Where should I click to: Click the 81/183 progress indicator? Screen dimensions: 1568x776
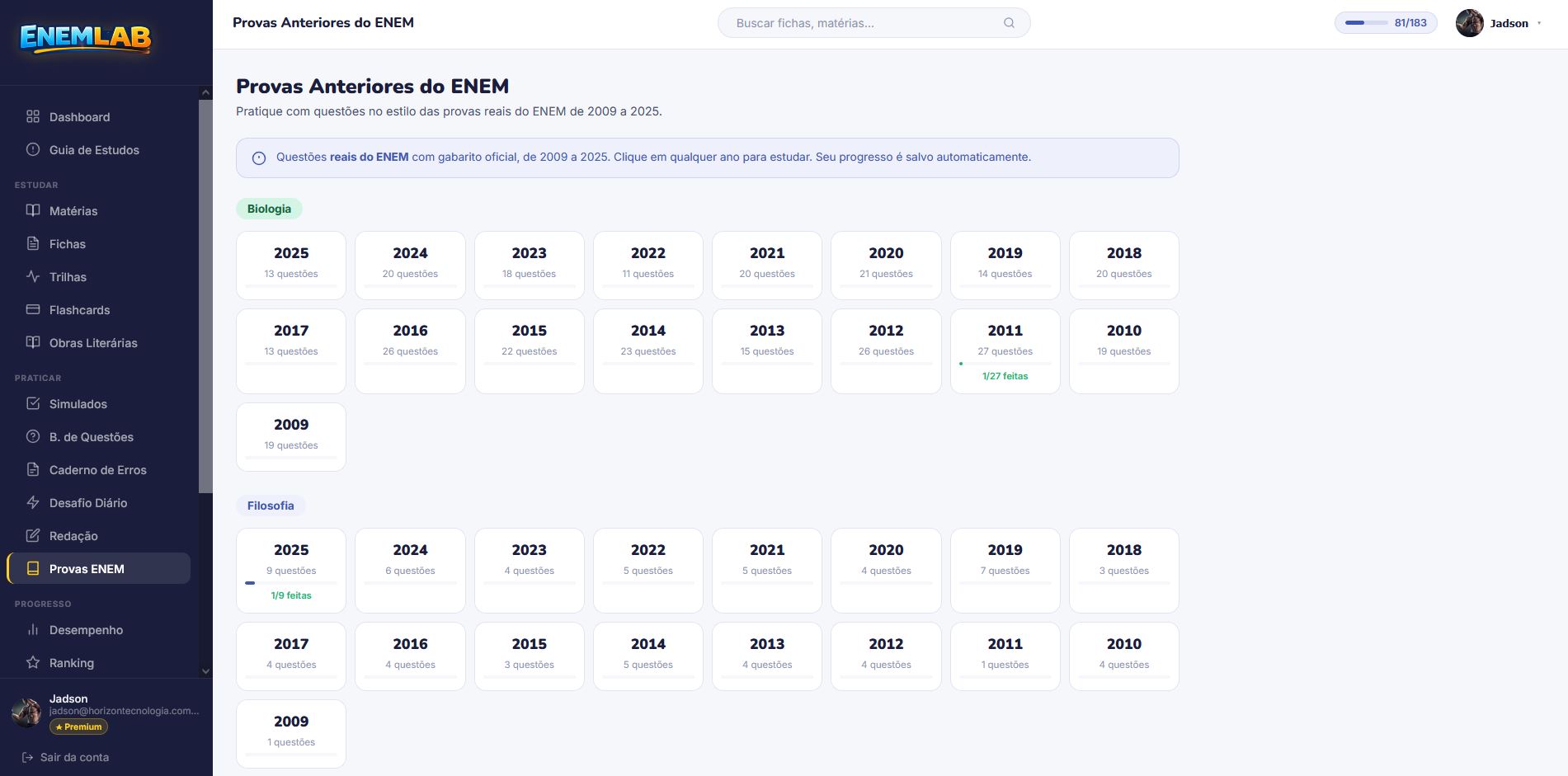click(x=1386, y=23)
